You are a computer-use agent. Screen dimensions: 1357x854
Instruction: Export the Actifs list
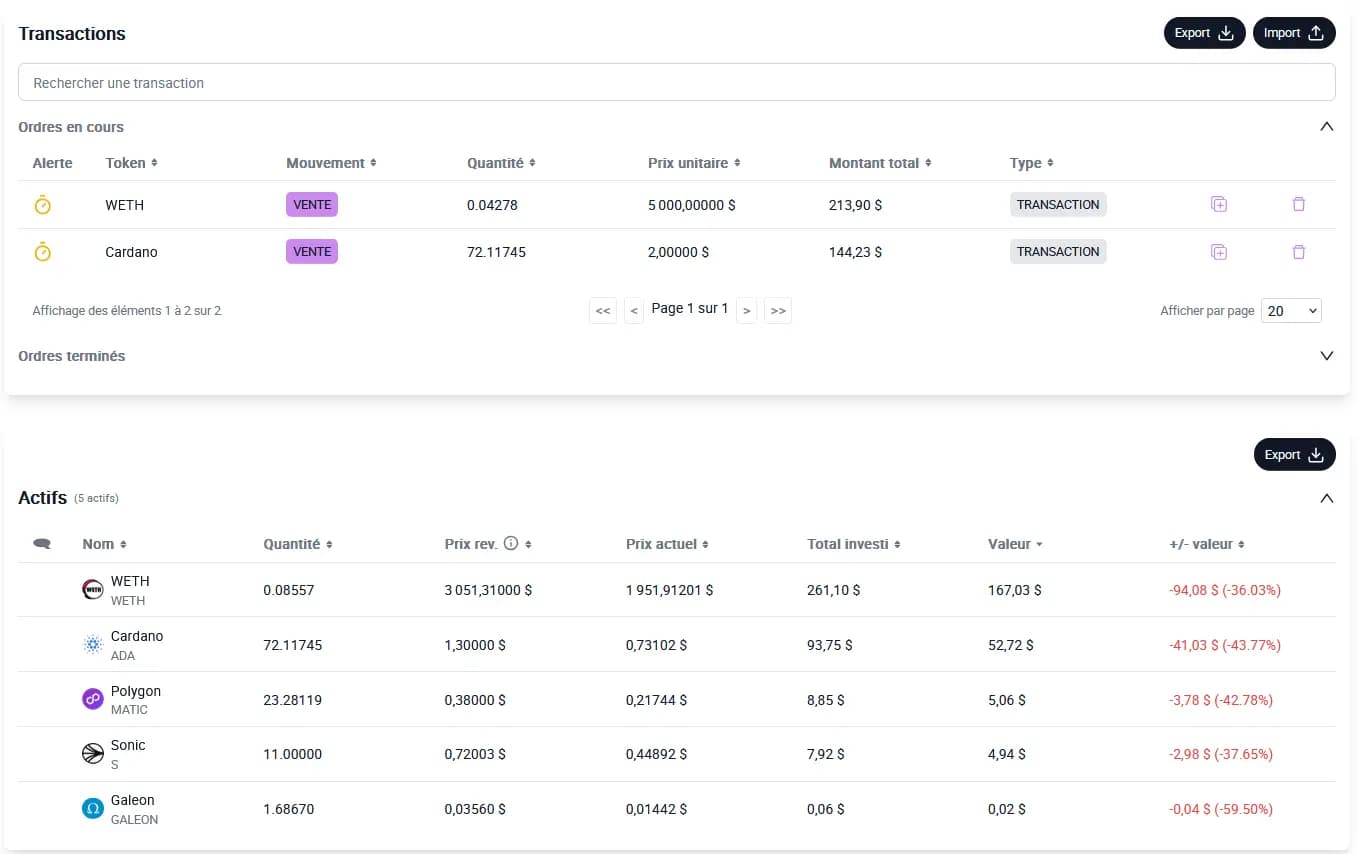pyautogui.click(x=1294, y=454)
